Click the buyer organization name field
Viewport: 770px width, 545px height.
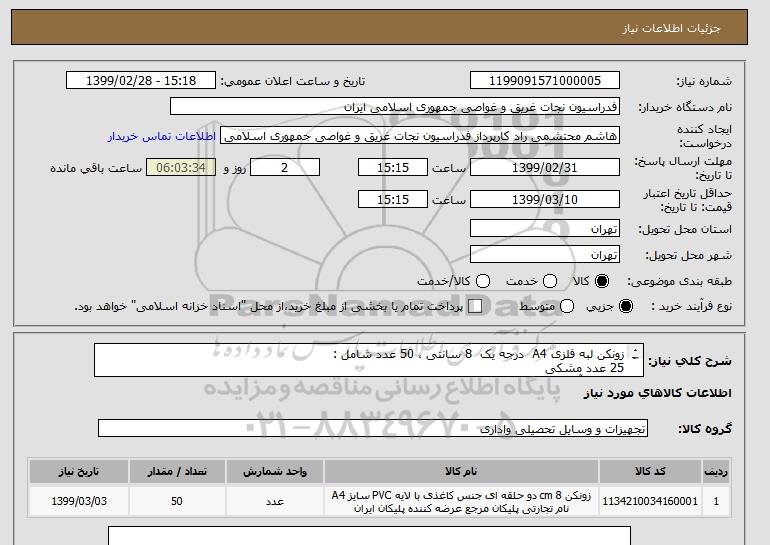pyautogui.click(x=395, y=107)
